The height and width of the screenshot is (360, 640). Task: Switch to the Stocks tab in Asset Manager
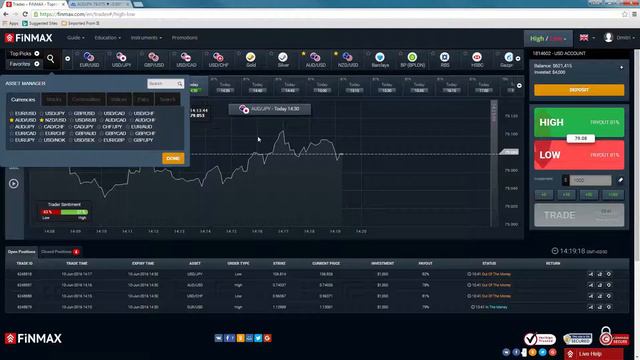(x=53, y=100)
